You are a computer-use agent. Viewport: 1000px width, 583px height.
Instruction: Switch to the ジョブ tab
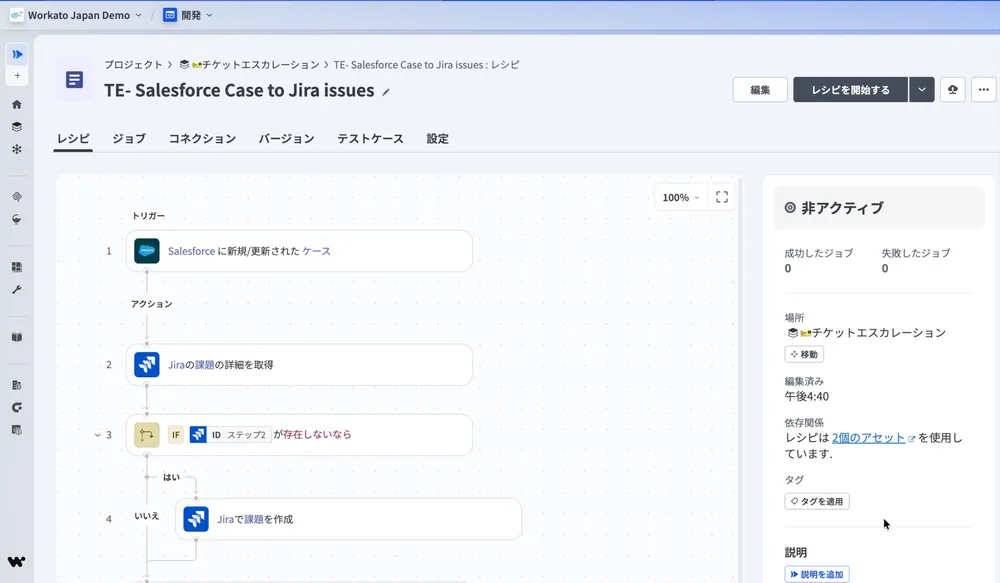click(129, 138)
